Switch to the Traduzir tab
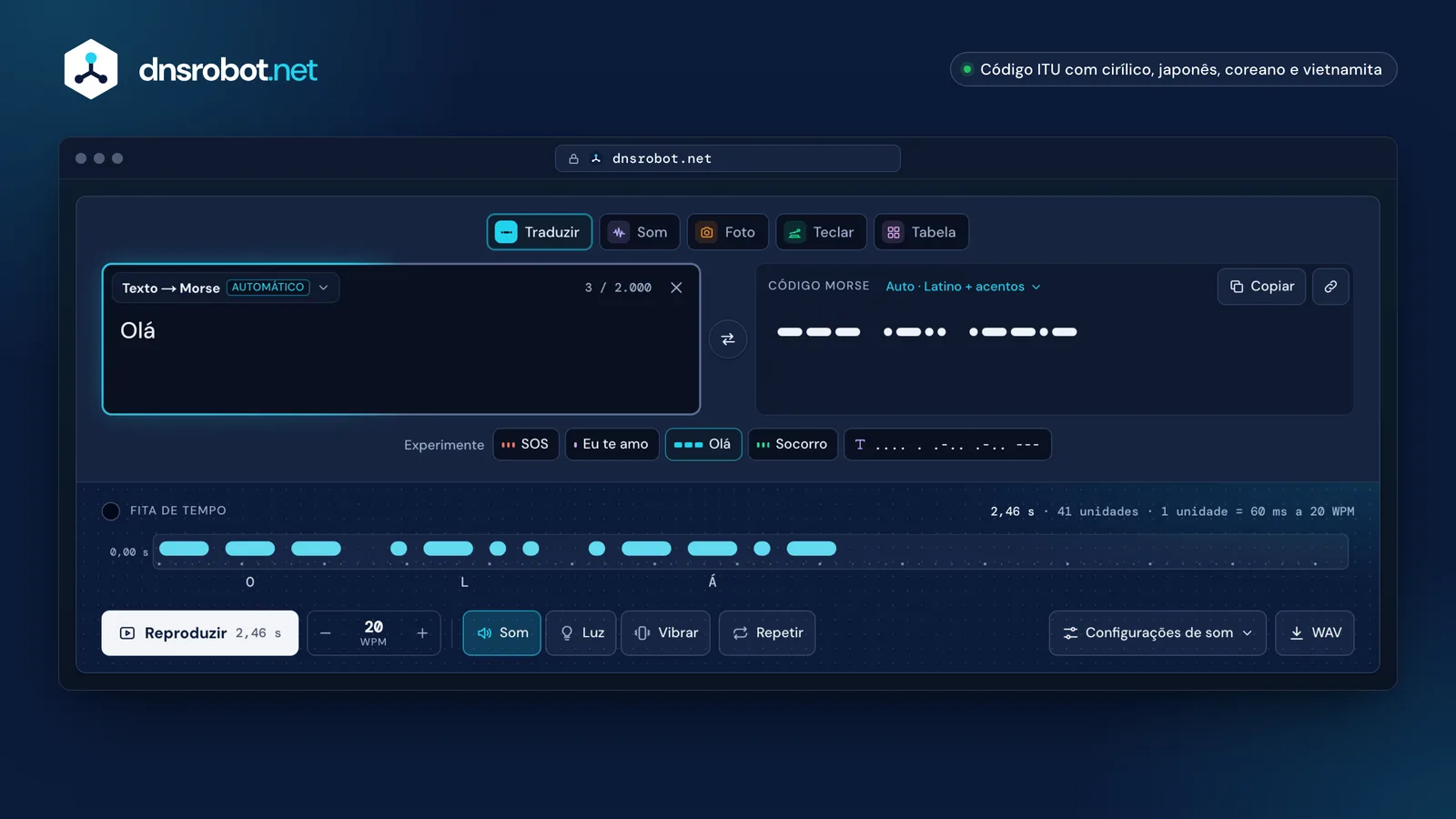 point(540,232)
